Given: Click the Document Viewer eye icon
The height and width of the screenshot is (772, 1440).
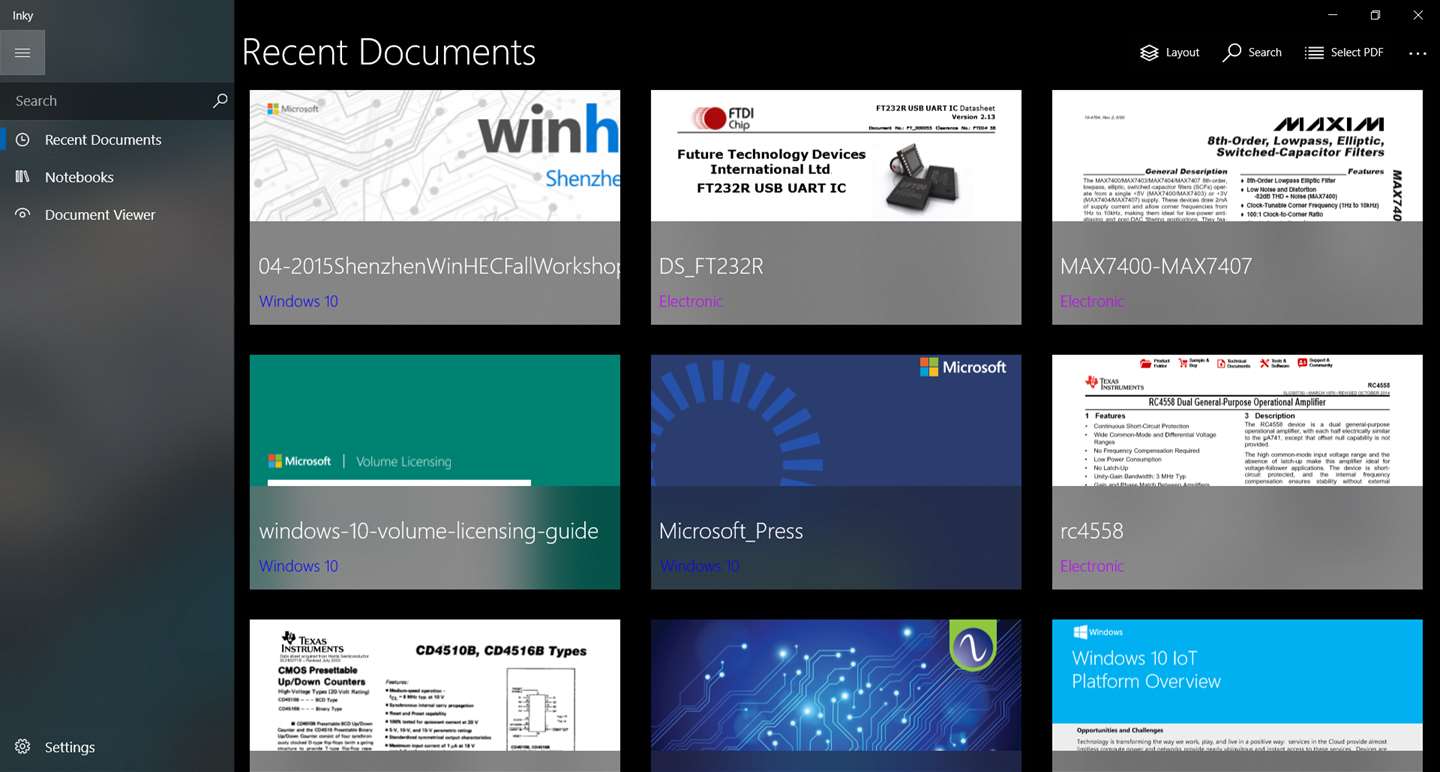Looking at the screenshot, I should [22, 214].
